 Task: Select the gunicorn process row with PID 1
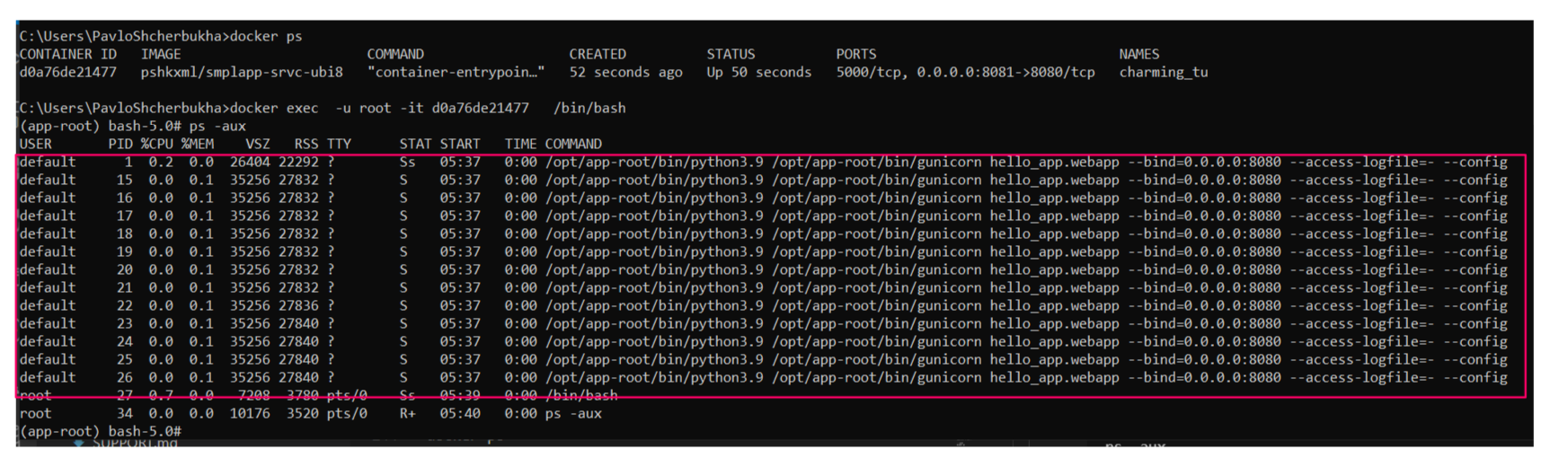pyautogui.click(x=762, y=163)
